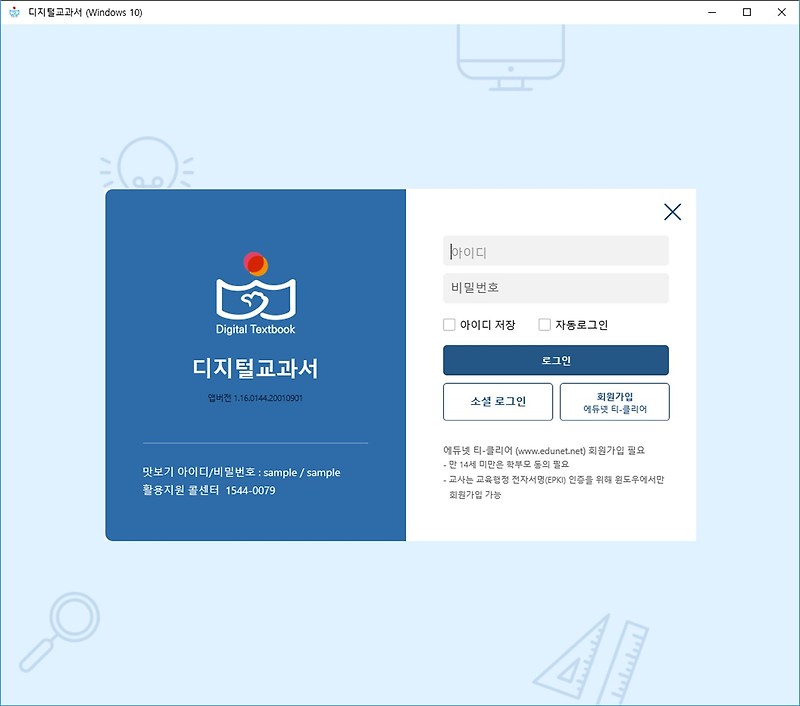The image size is (800, 706).
Task: Click the app icon in the title bar
Action: tap(14, 12)
